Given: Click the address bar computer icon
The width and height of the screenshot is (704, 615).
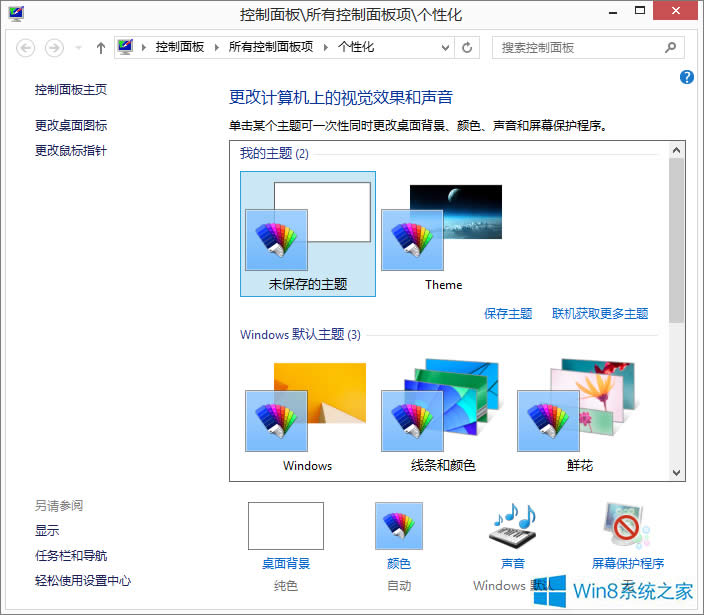Looking at the screenshot, I should (125, 47).
